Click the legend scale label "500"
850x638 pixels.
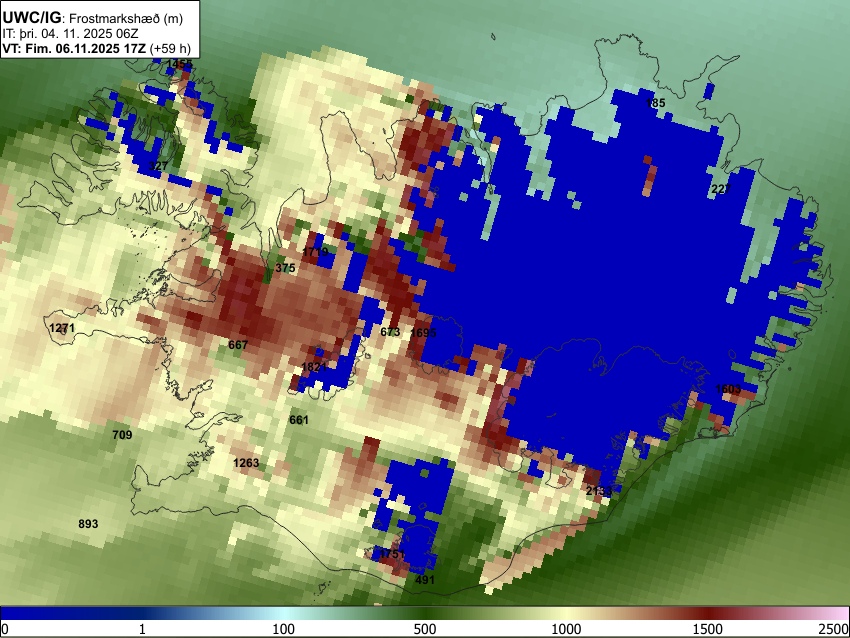pos(425,629)
